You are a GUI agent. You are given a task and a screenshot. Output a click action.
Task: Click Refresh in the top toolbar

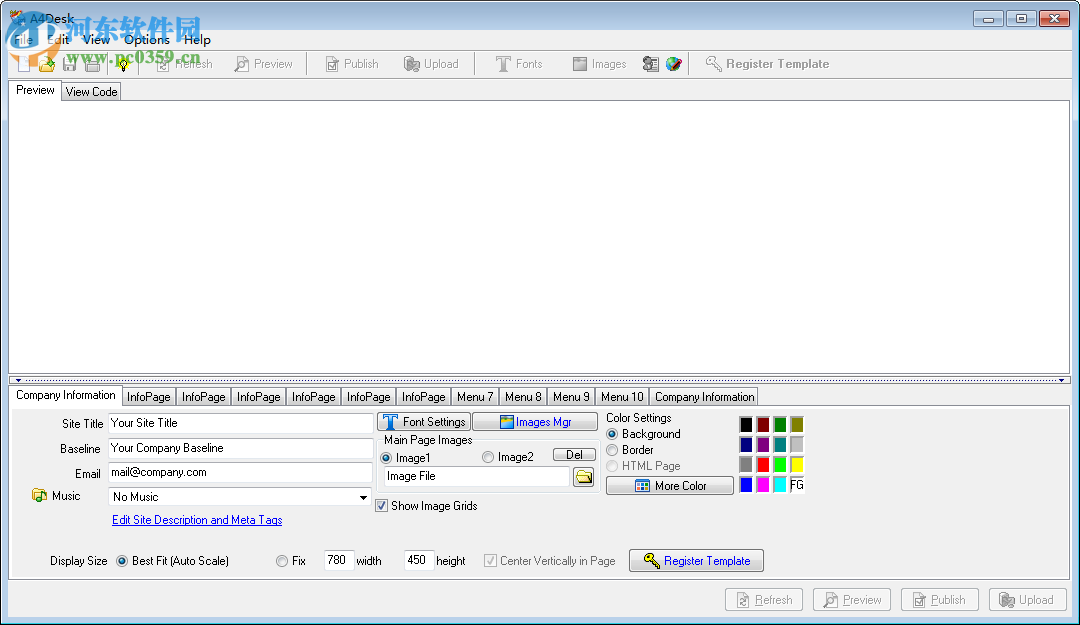[185, 64]
